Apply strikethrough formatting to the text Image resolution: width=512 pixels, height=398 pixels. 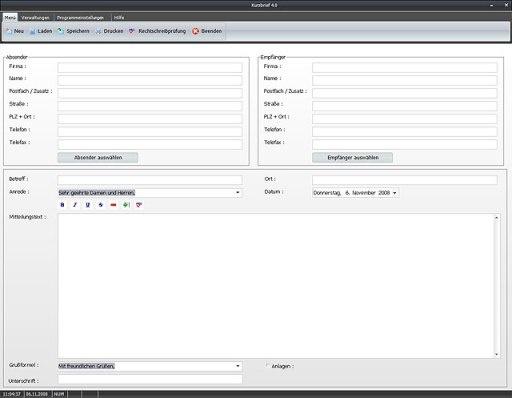click(x=101, y=205)
